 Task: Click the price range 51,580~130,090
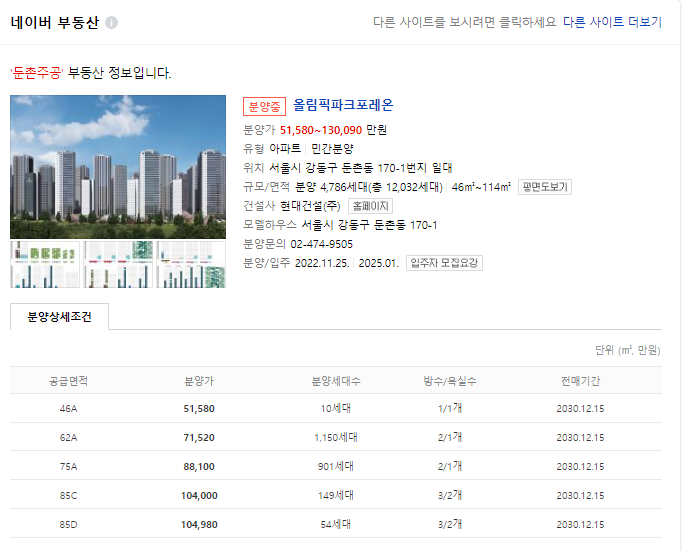click(321, 130)
